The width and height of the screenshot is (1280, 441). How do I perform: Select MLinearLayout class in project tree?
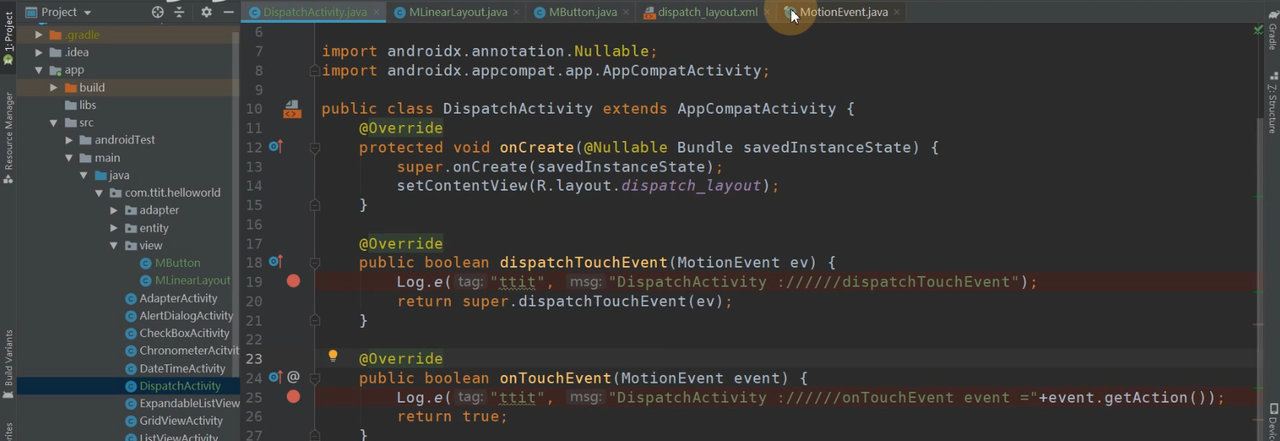pyautogui.click(x=184, y=280)
